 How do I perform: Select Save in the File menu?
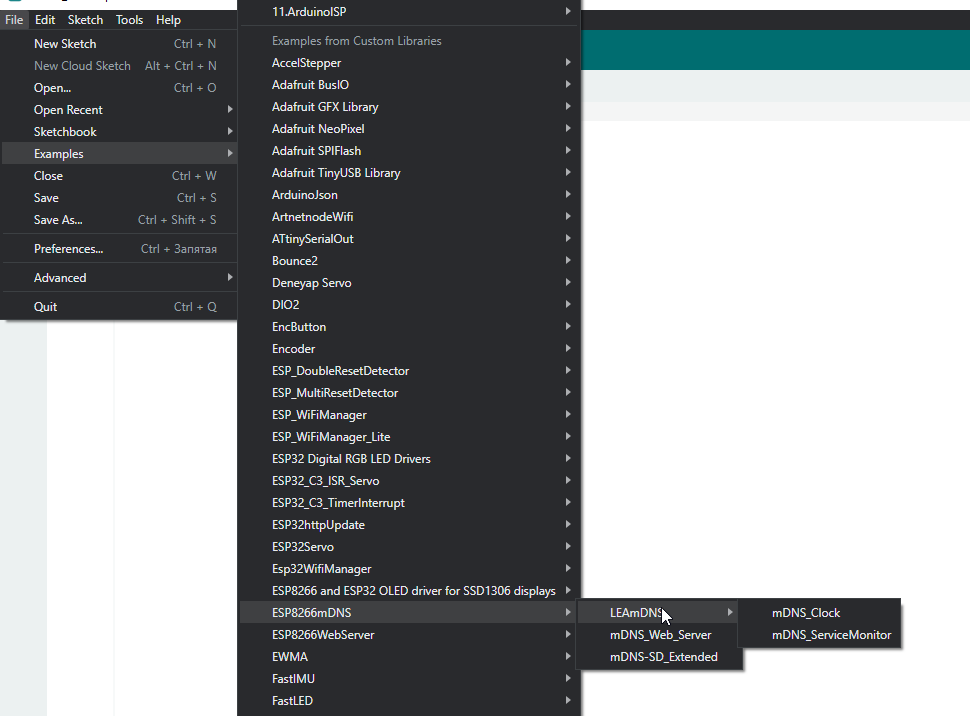pos(119,198)
